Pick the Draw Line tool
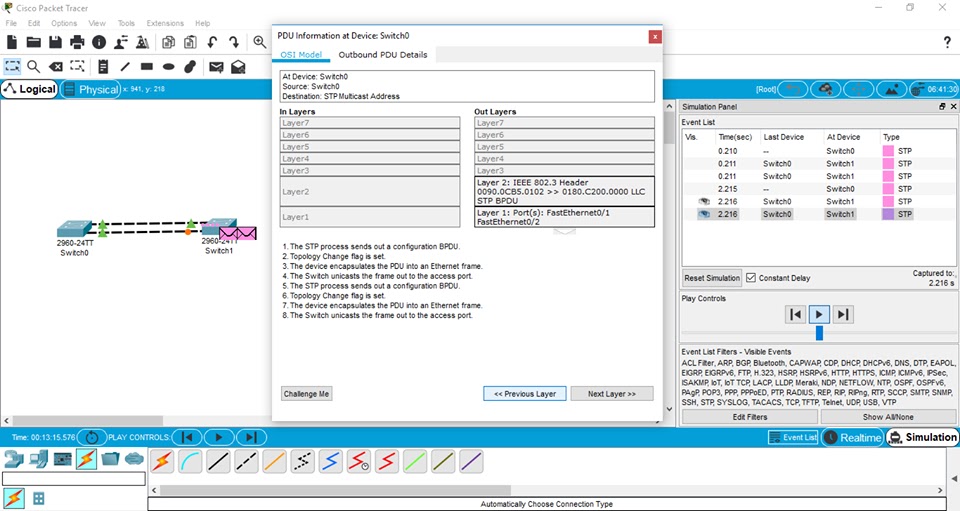The image size is (960, 511). [x=125, y=67]
